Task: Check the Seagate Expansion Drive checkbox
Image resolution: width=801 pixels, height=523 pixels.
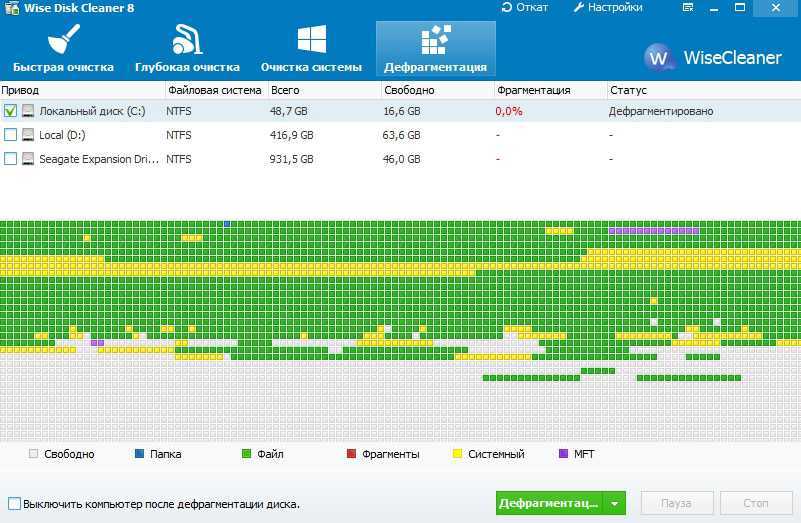Action: (x=10, y=159)
